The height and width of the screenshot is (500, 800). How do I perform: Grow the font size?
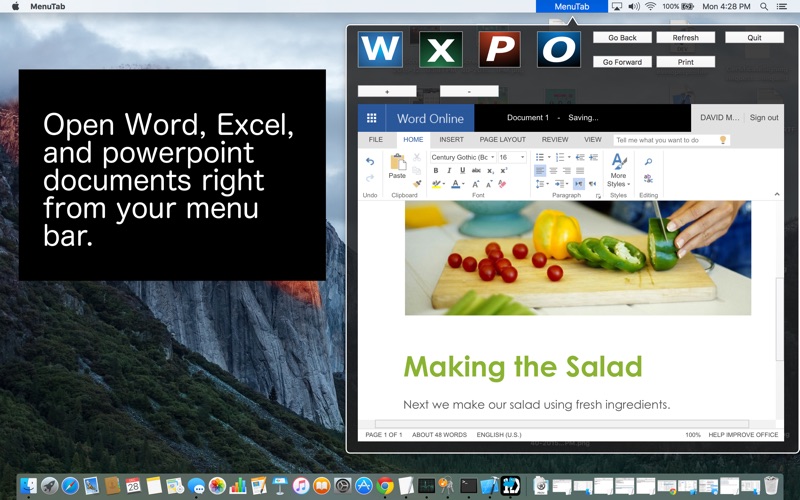pyautogui.click(x=476, y=184)
